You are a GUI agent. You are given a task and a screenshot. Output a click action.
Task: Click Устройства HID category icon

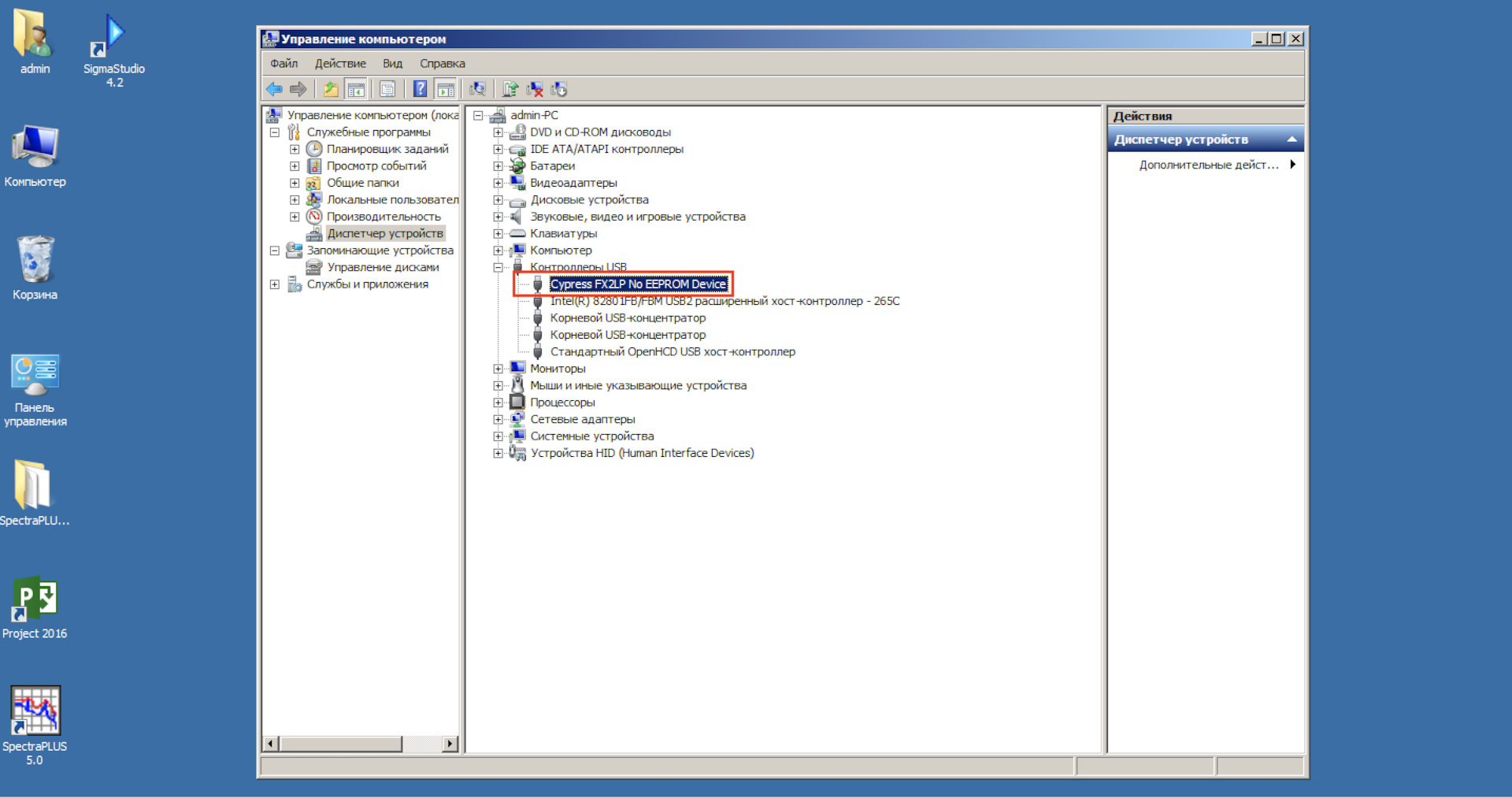[x=517, y=453]
